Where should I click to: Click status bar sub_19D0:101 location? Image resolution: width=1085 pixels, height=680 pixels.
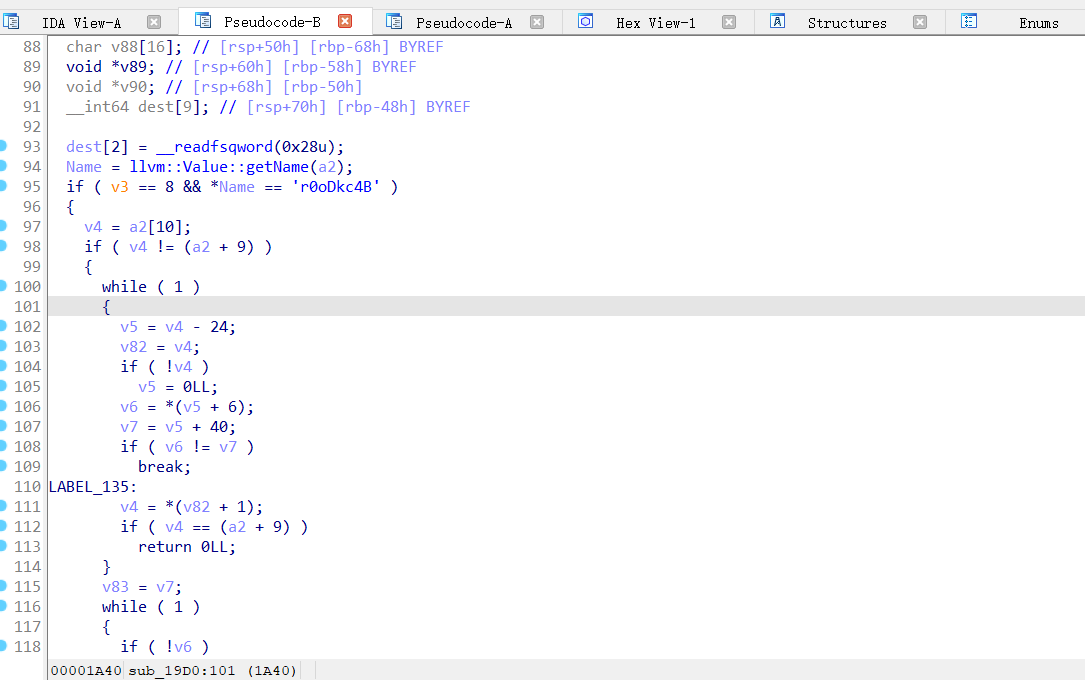click(x=182, y=670)
